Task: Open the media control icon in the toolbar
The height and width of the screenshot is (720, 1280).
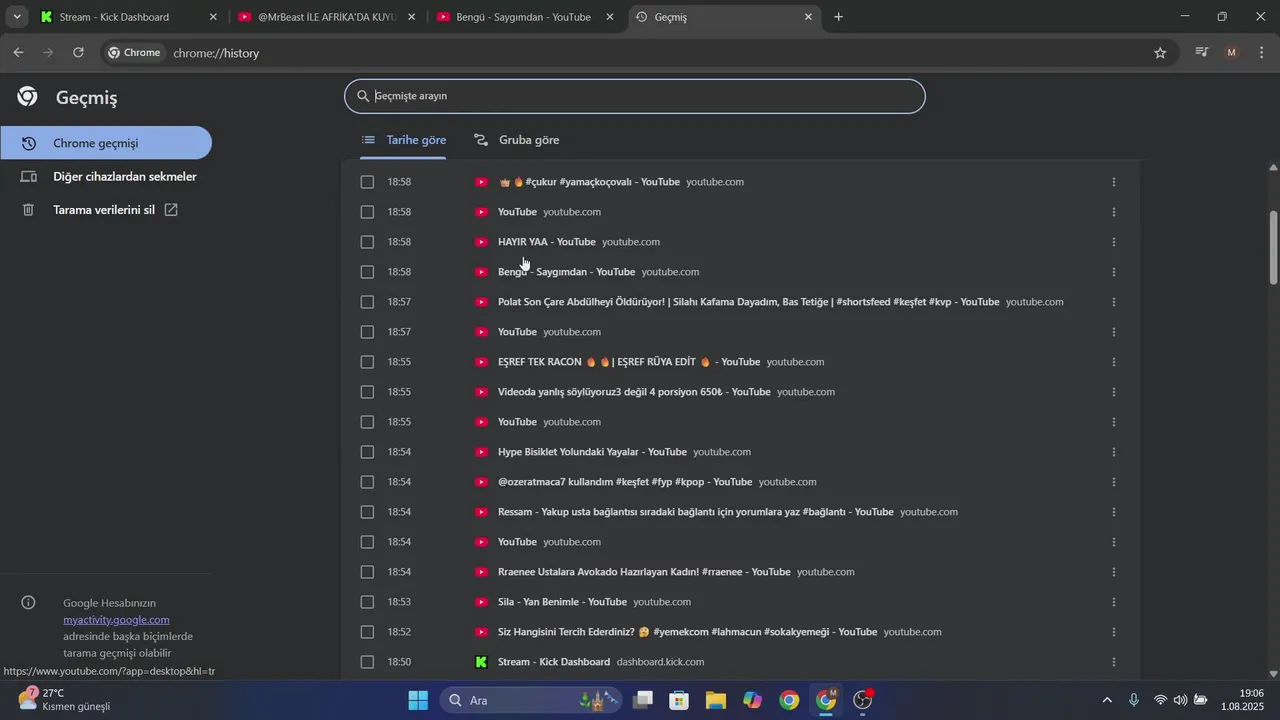Action: 1202,52
